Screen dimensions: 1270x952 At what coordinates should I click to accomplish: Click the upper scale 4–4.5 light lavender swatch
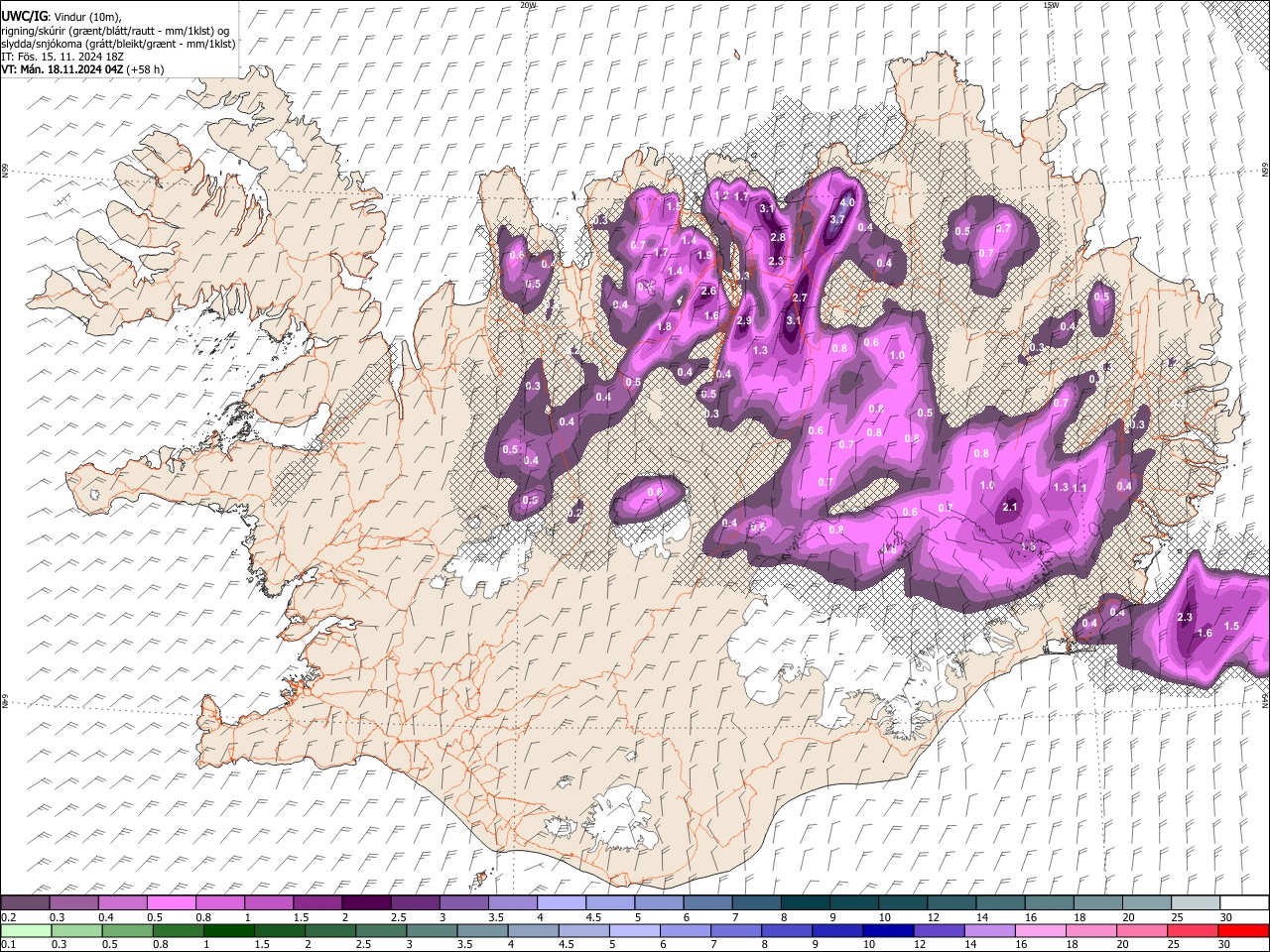tap(562, 902)
